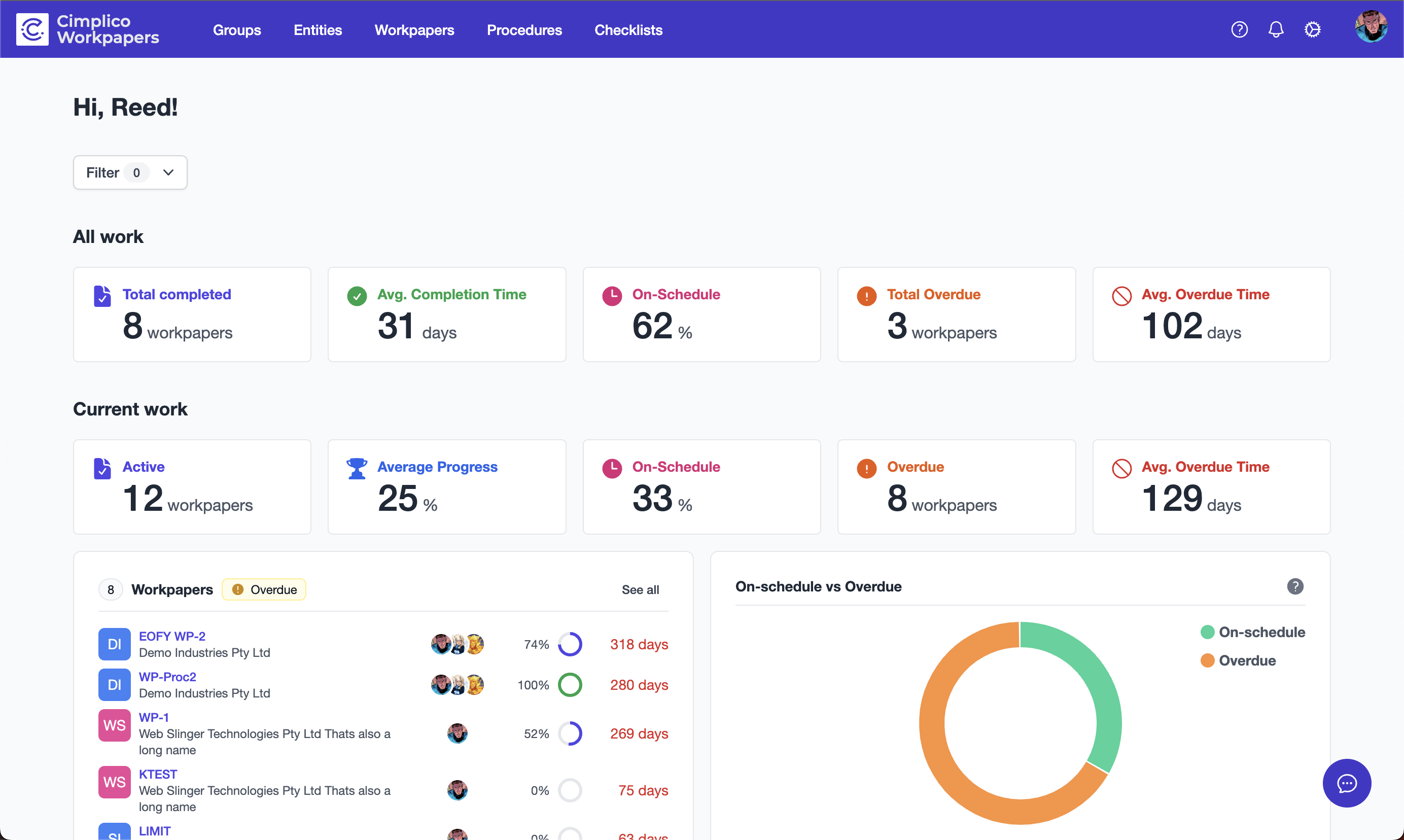Click the '269 days' overdue value
The width and height of the screenshot is (1404, 840).
(639, 733)
